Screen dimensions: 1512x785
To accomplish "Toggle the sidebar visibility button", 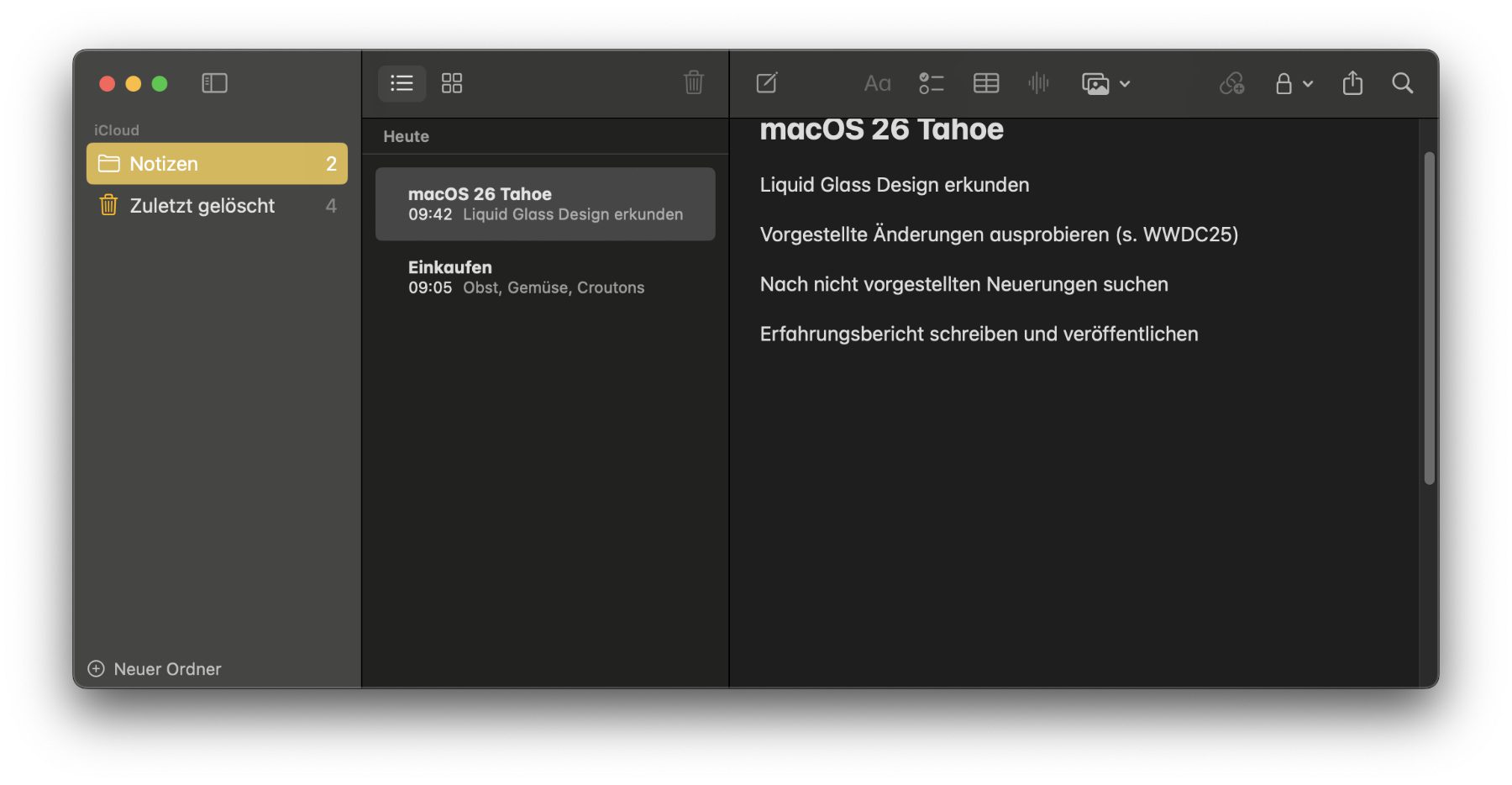I will 214,83.
